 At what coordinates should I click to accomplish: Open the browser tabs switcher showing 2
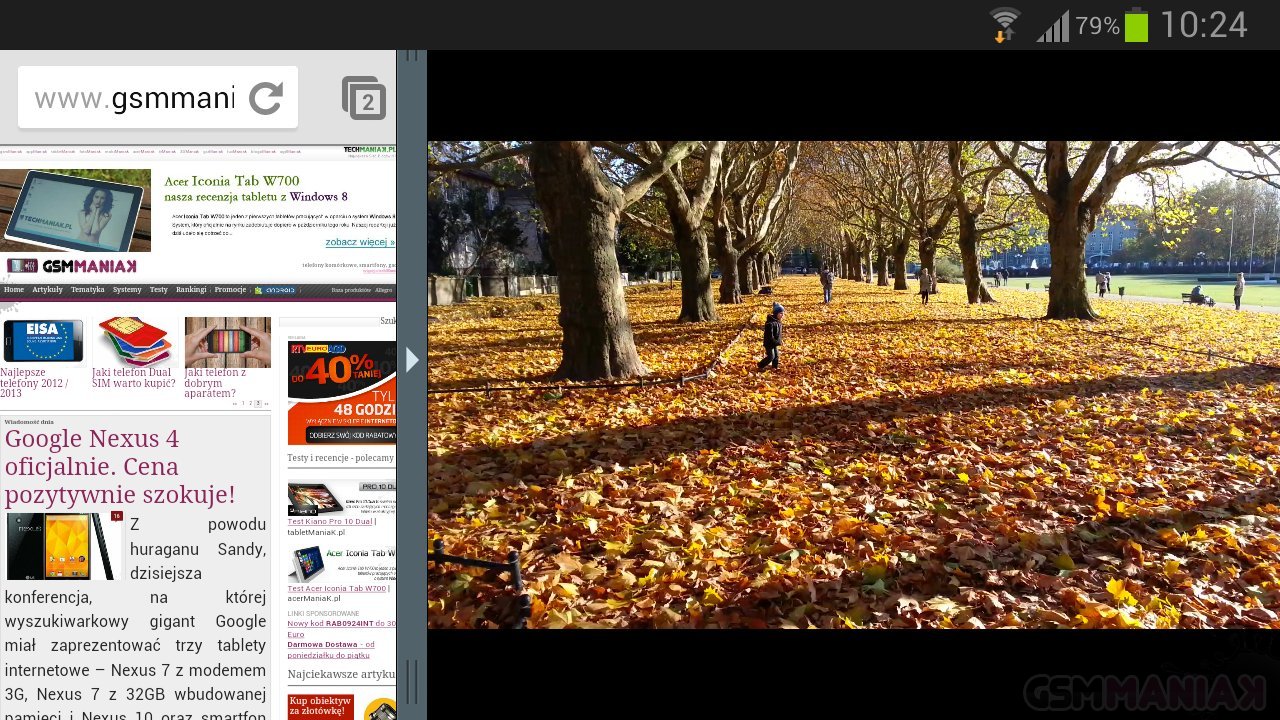point(364,99)
